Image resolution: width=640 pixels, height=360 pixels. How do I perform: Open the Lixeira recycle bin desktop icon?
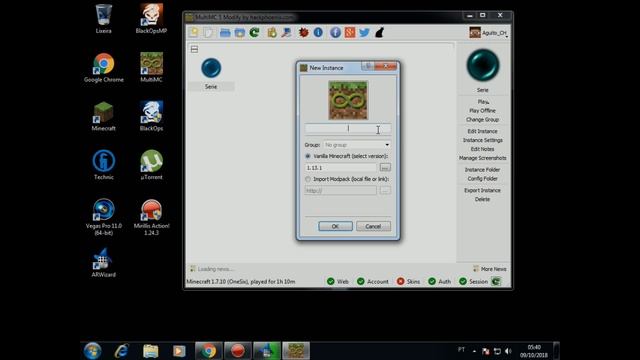coord(104,19)
